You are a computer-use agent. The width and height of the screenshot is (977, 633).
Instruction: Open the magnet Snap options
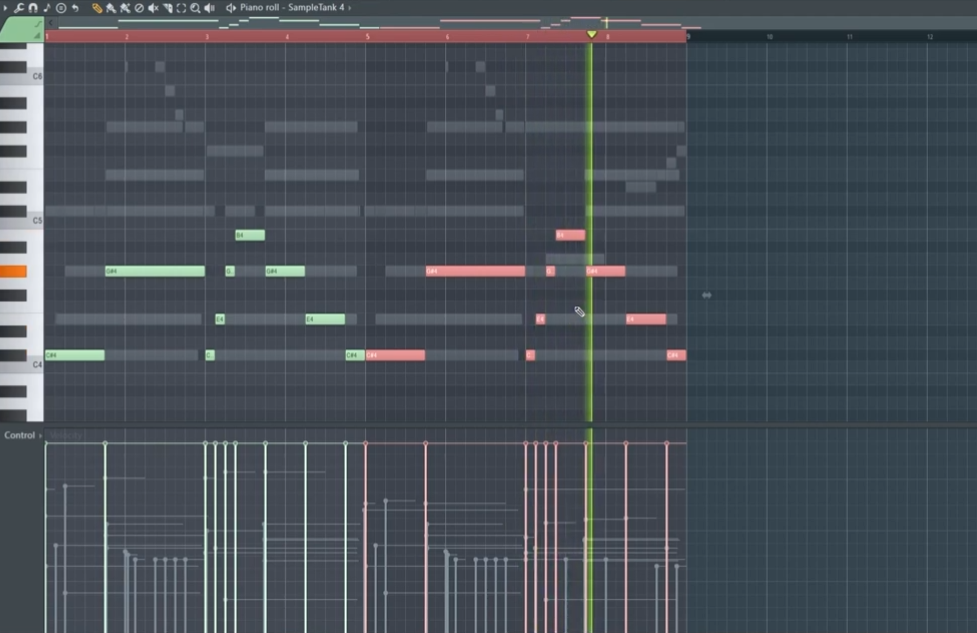coord(33,7)
